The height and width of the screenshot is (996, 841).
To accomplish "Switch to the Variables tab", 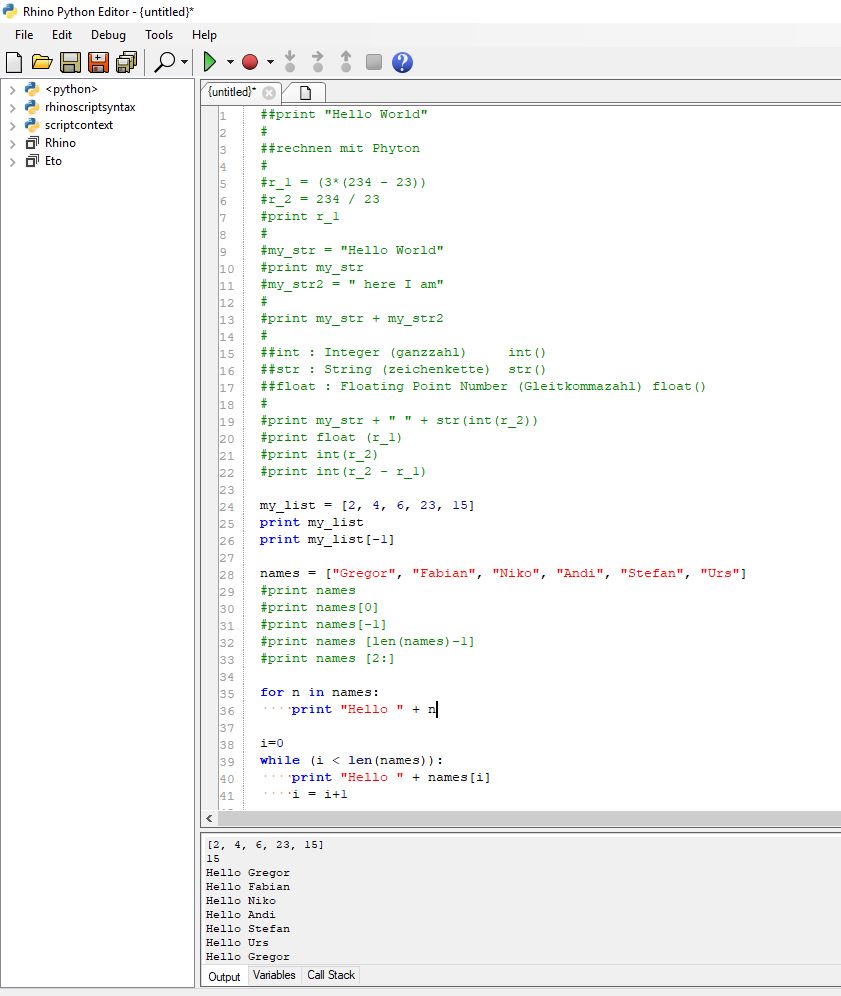I will pyautogui.click(x=274, y=975).
